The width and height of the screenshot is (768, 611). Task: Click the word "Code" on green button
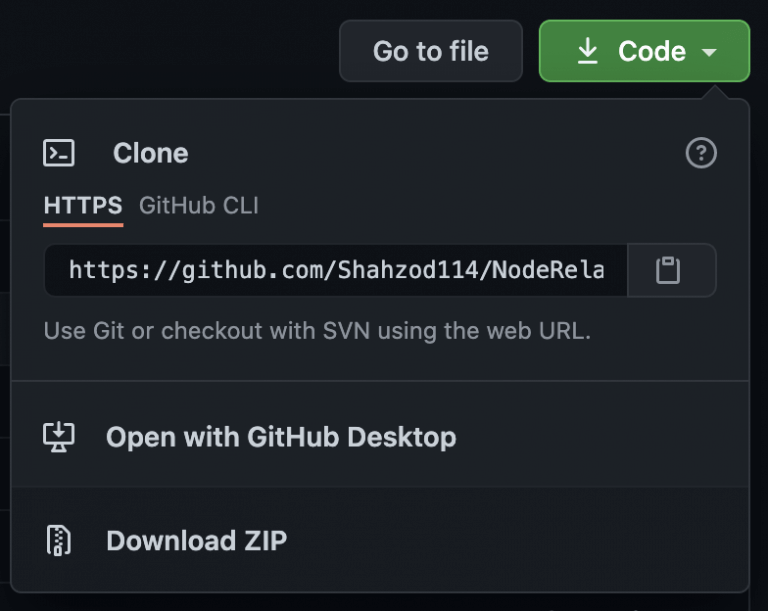click(x=652, y=51)
